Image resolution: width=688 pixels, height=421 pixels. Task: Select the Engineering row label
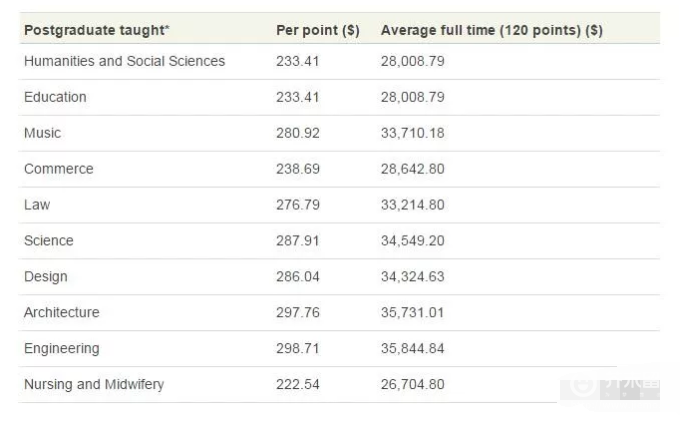click(62, 348)
